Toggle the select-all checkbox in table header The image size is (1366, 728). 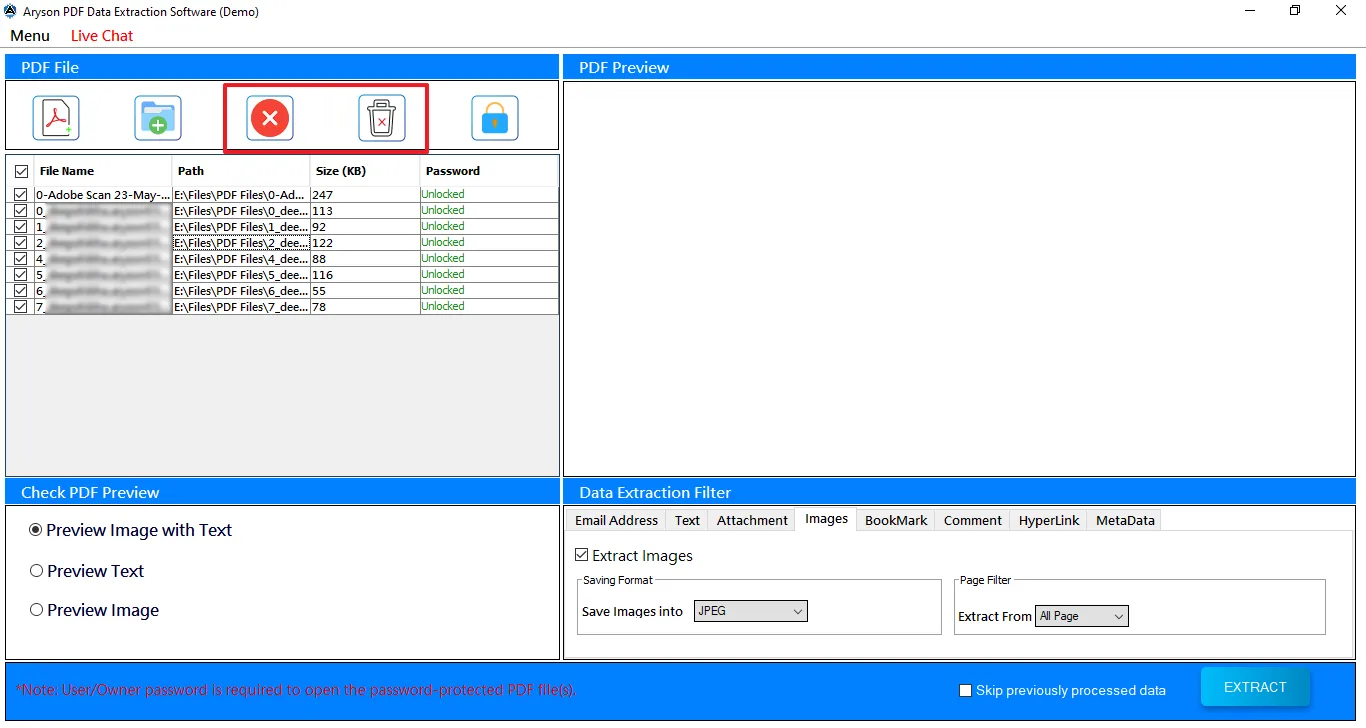pos(21,171)
